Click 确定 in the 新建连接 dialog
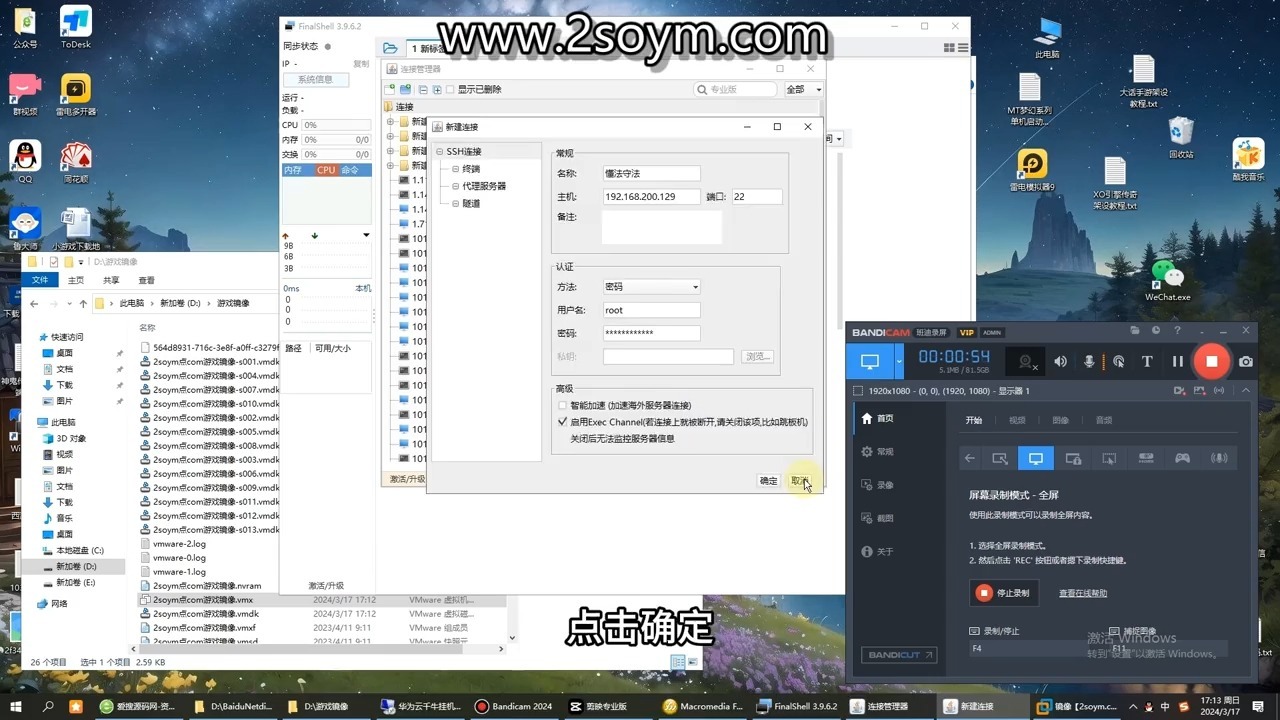Viewport: 1280px width, 720px height. [x=768, y=481]
